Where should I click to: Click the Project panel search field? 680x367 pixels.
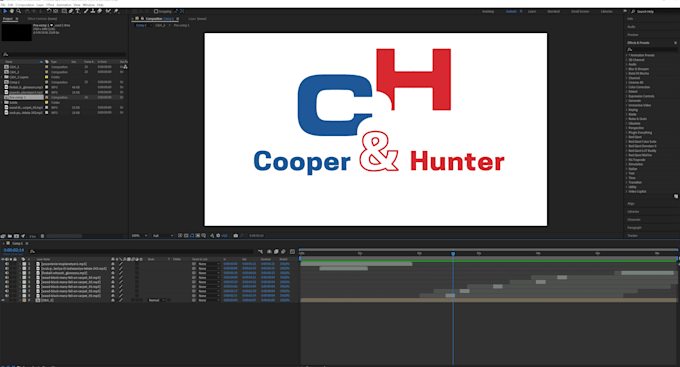point(64,55)
